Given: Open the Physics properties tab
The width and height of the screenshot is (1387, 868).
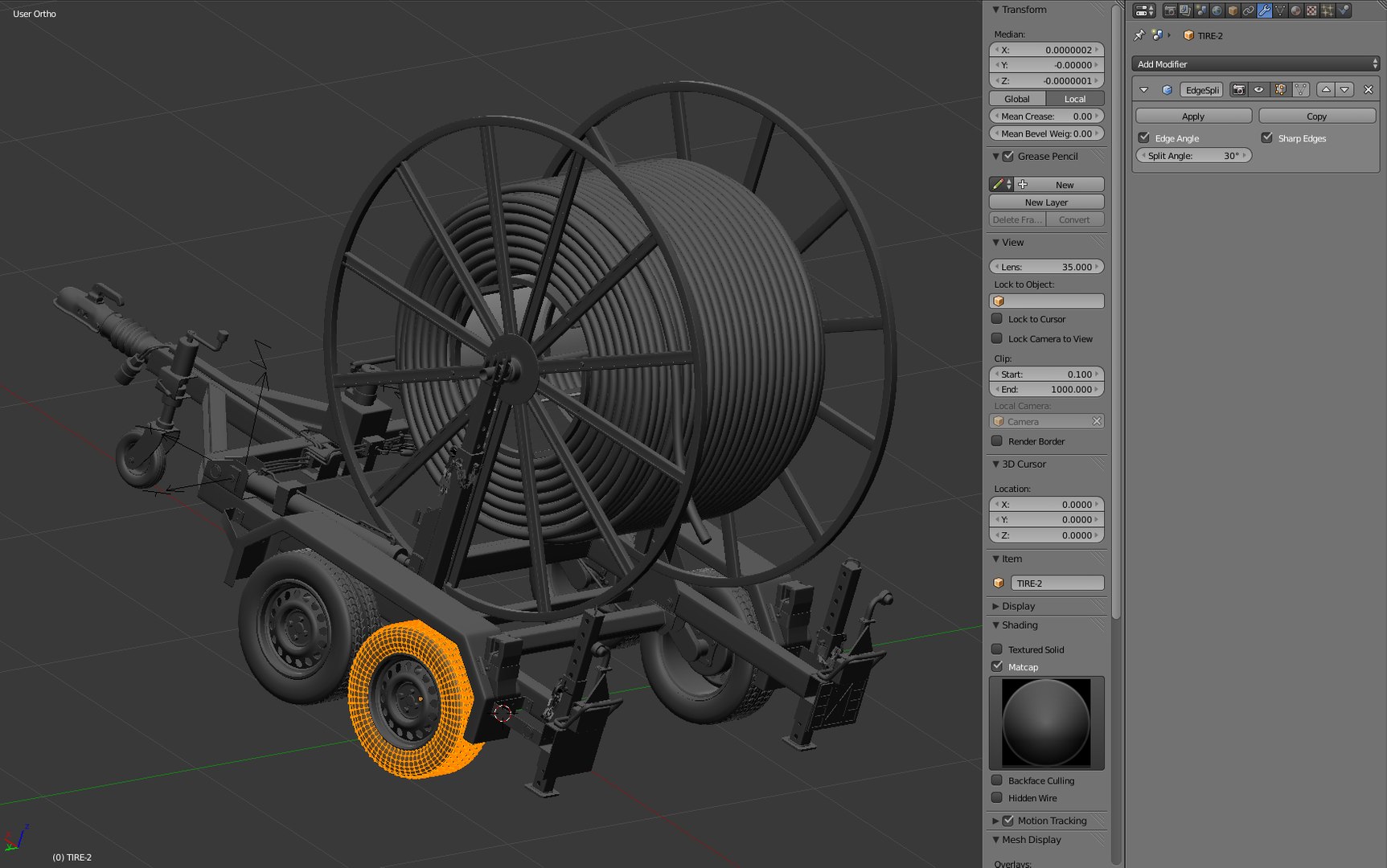Looking at the screenshot, I should [1343, 10].
